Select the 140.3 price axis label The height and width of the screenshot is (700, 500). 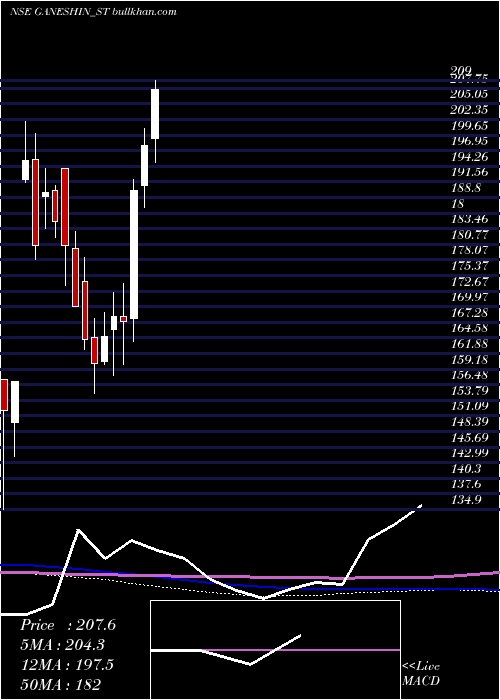(466, 468)
